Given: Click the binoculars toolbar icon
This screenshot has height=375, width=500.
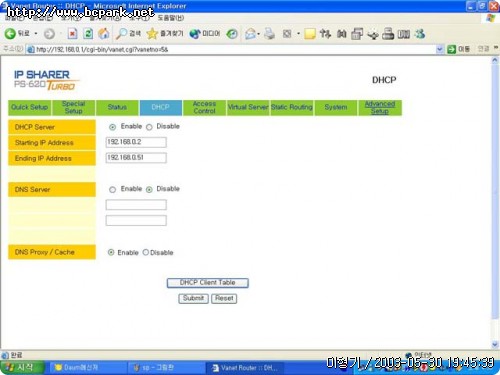Looking at the screenshot, I should pos(341,34).
